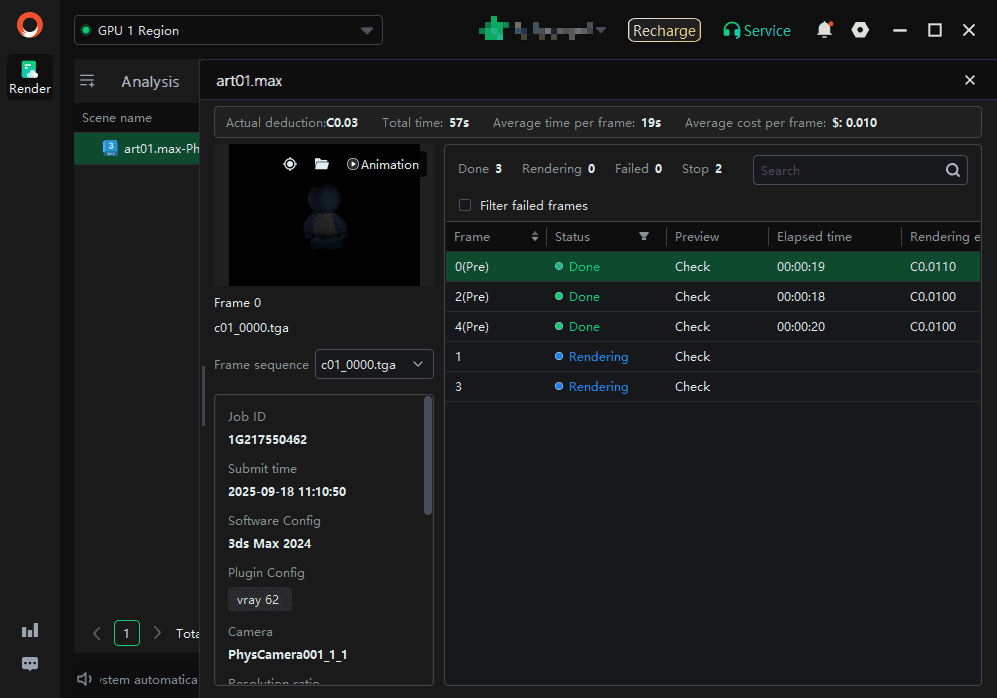Open the GPU 1 Region dropdown
997x698 pixels.
(x=228, y=31)
